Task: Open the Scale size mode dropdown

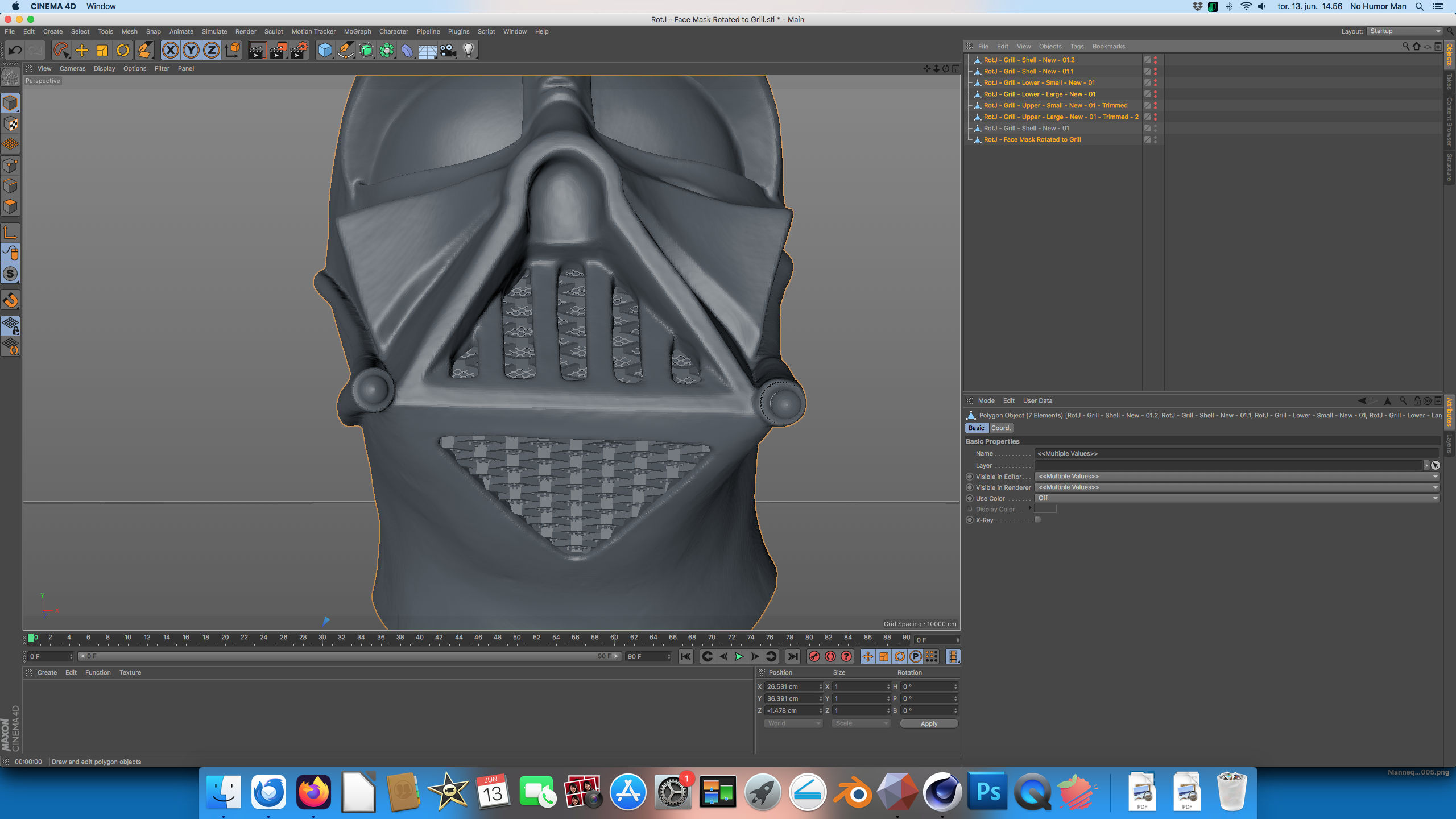Action: click(x=861, y=723)
